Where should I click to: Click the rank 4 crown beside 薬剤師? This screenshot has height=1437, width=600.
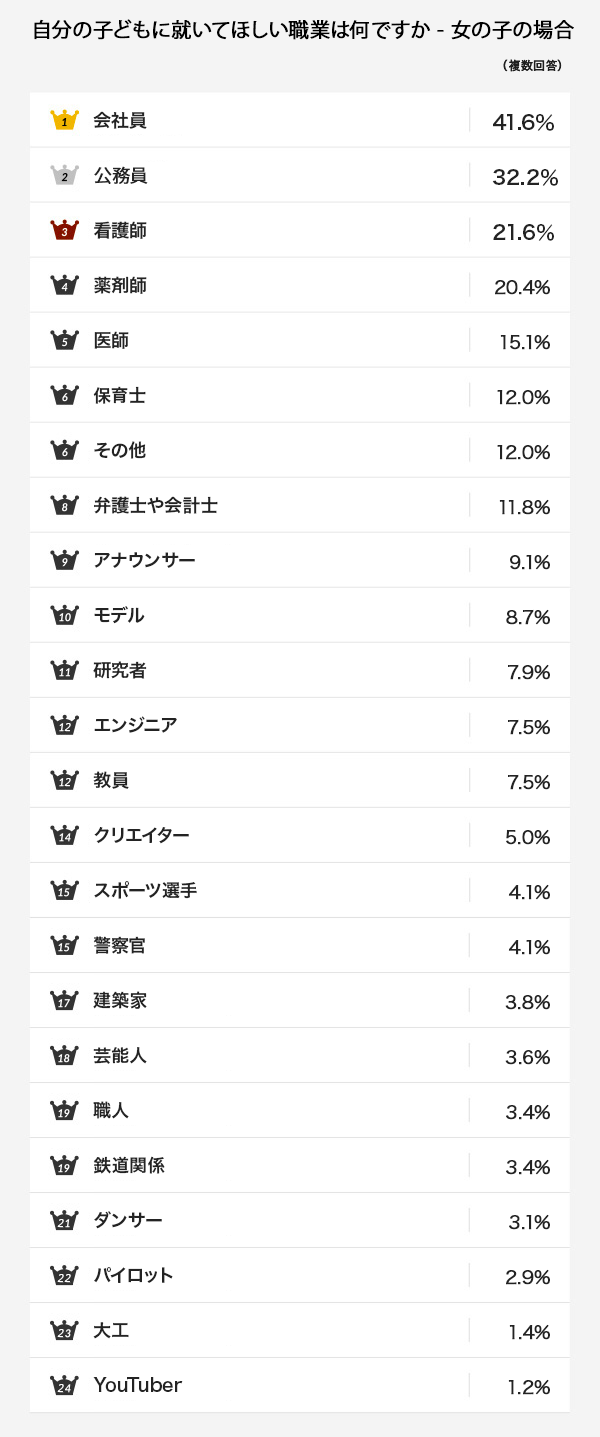point(65,285)
